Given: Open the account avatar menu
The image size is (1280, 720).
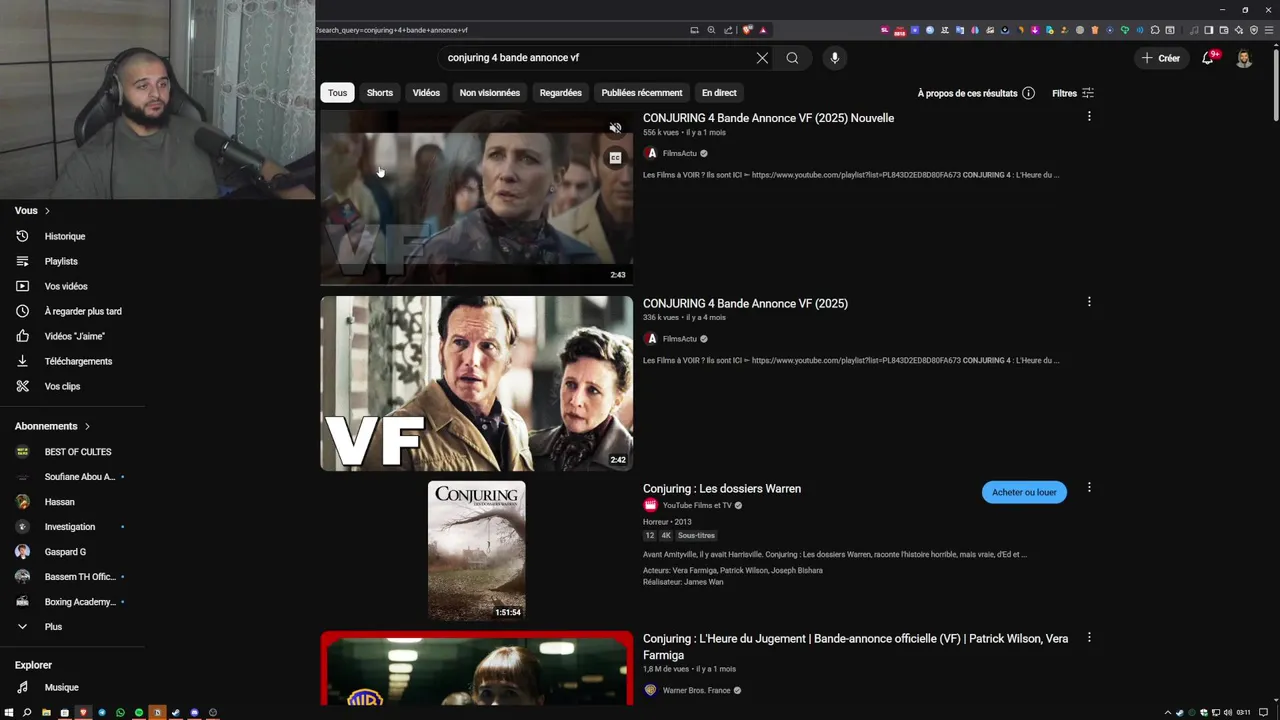Looking at the screenshot, I should click(1244, 58).
